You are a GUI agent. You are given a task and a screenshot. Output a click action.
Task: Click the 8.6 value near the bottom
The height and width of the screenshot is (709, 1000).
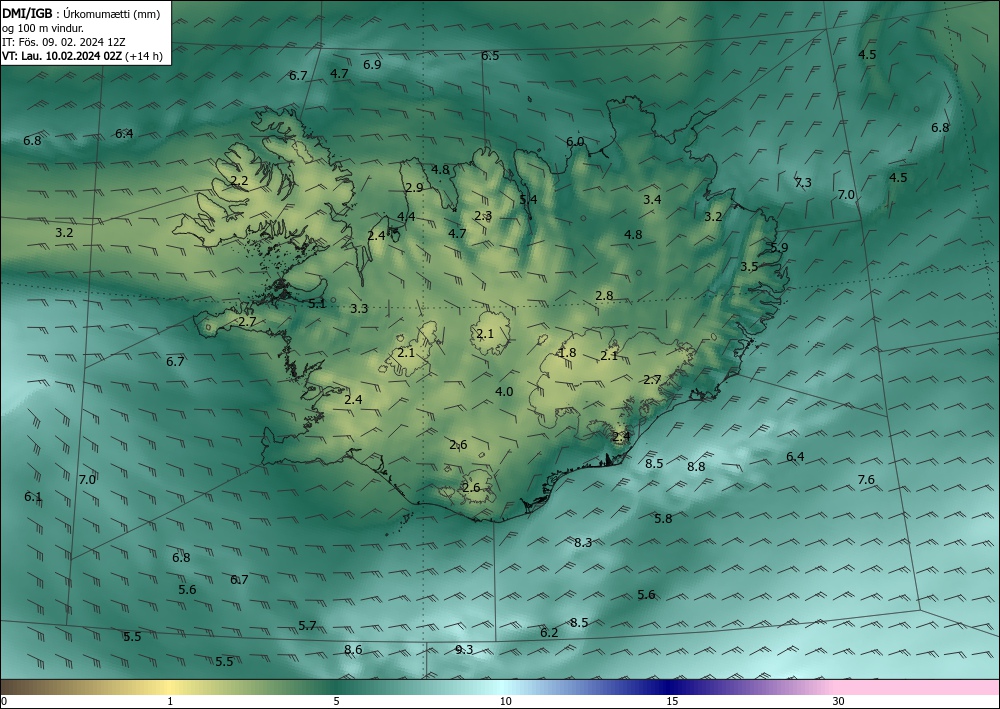(x=353, y=650)
